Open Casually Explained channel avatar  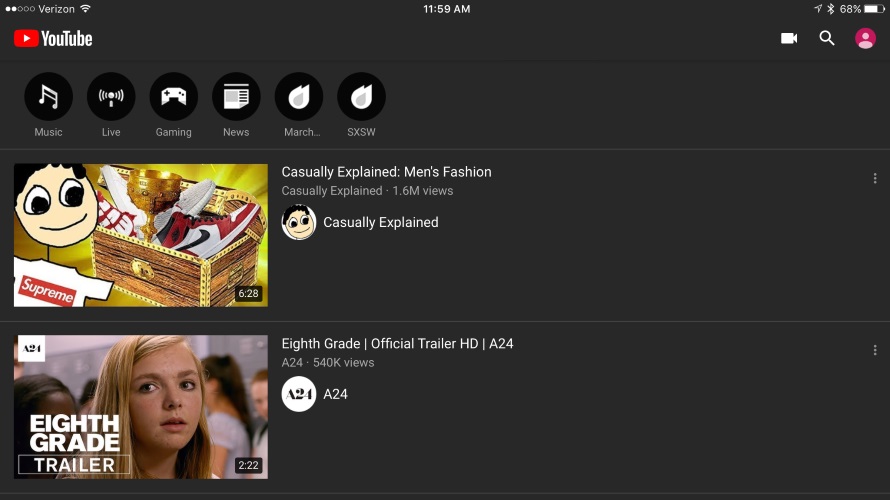click(299, 222)
